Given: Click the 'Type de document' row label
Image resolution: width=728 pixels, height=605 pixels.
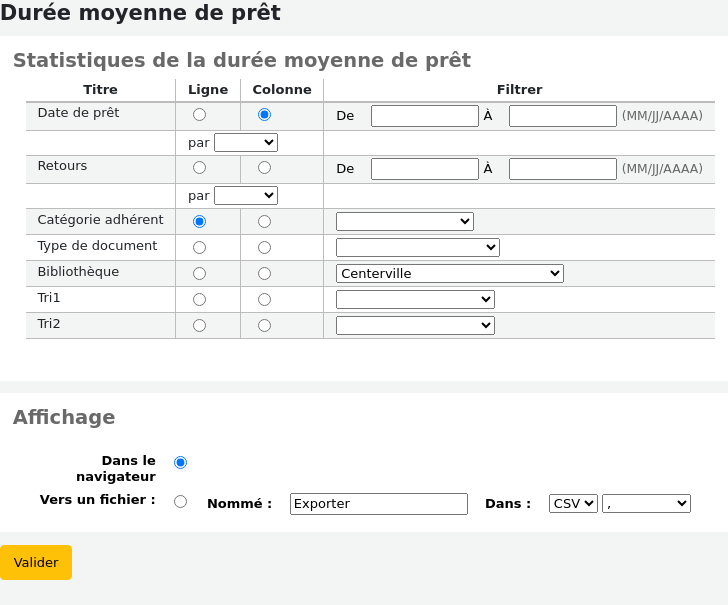Looking at the screenshot, I should pos(98,246).
